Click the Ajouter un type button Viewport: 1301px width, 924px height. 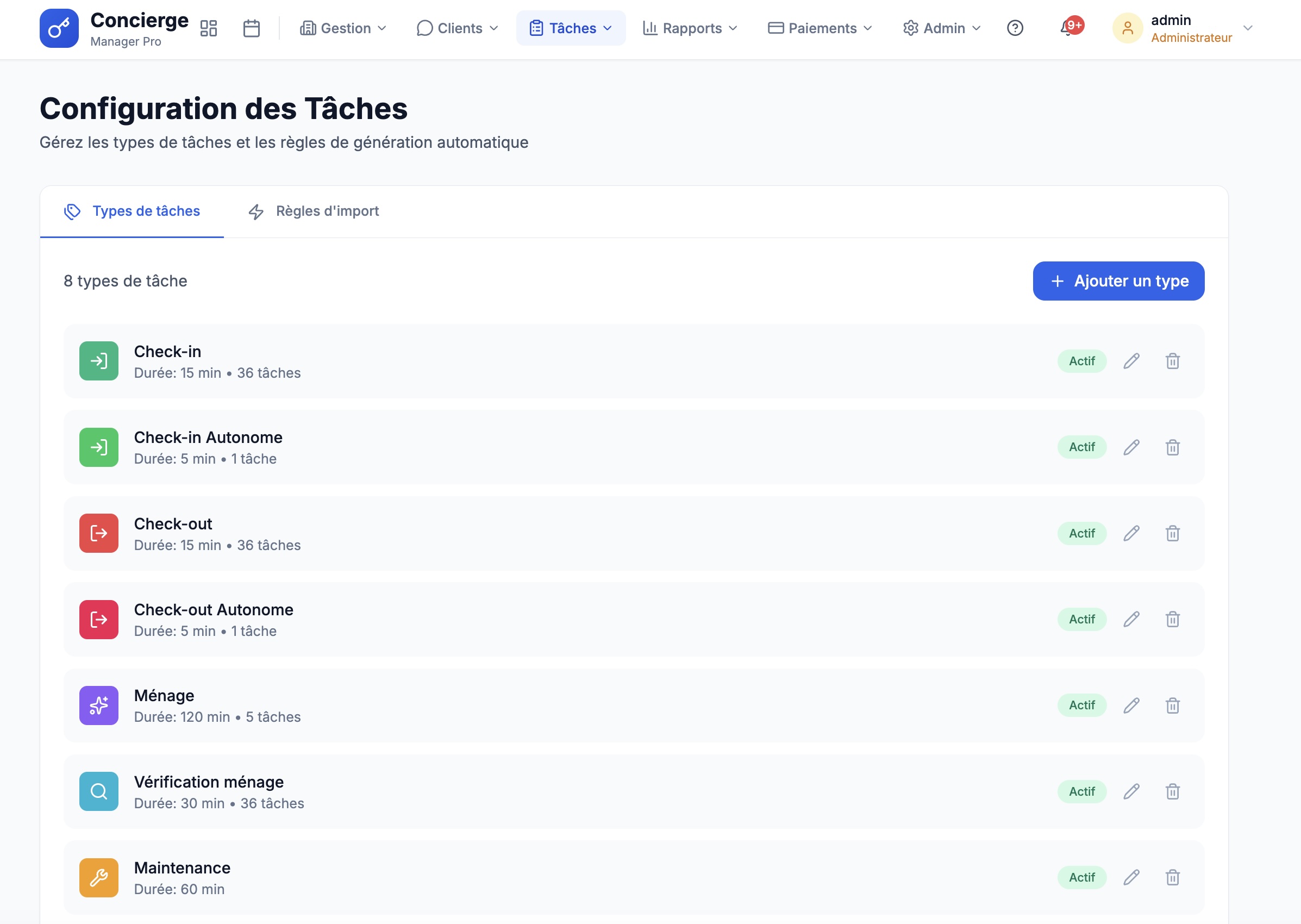(x=1117, y=280)
